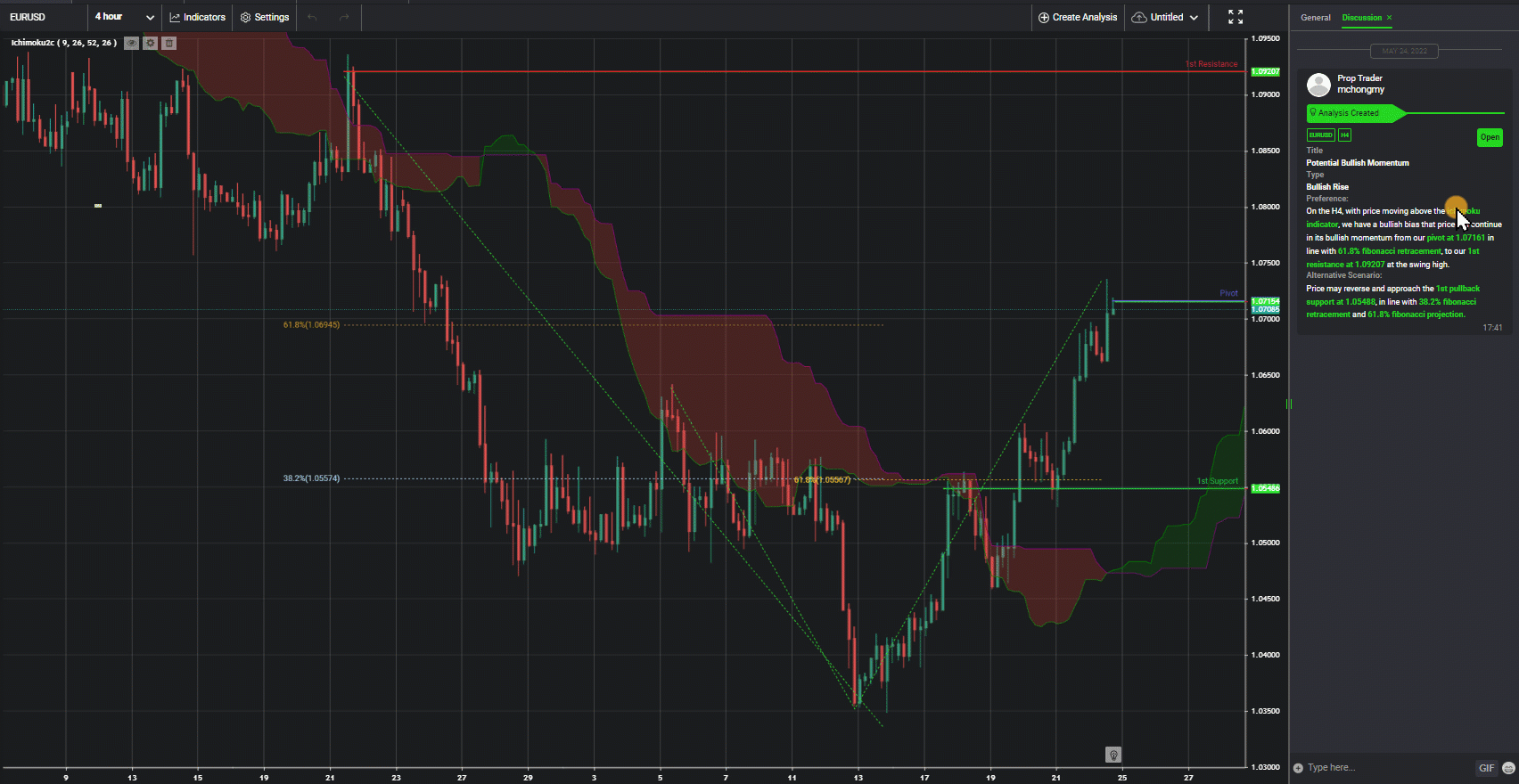Open the analysis with green Open button

tap(1490, 137)
